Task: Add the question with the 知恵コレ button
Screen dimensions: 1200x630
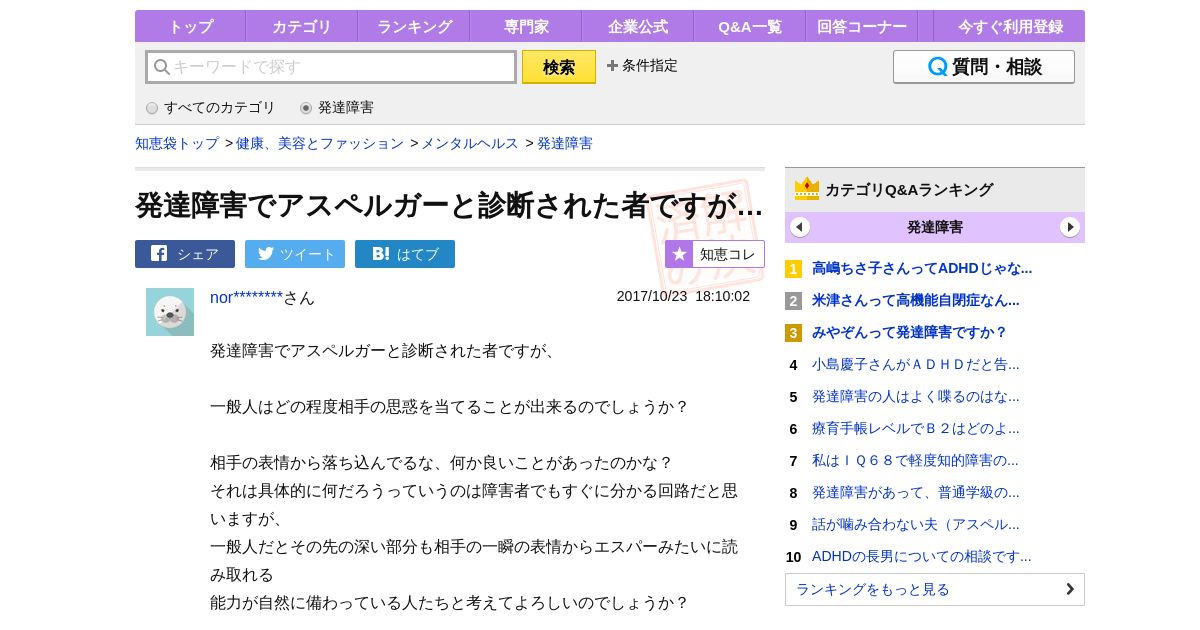Action: point(715,254)
